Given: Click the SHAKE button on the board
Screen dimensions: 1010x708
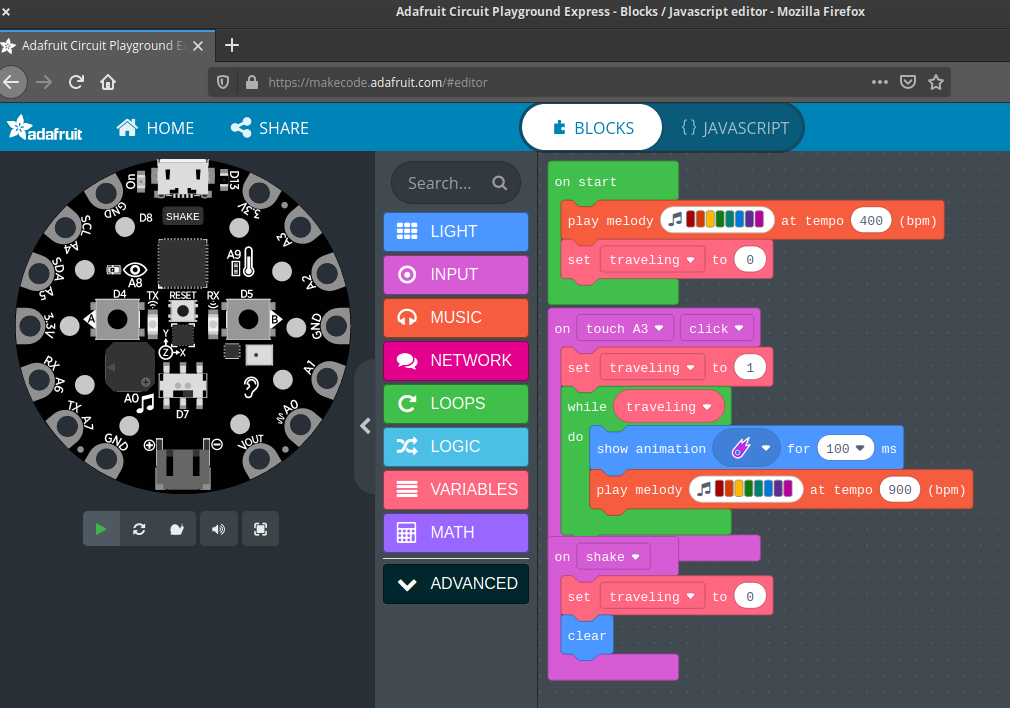Looking at the screenshot, I should coord(182,216).
